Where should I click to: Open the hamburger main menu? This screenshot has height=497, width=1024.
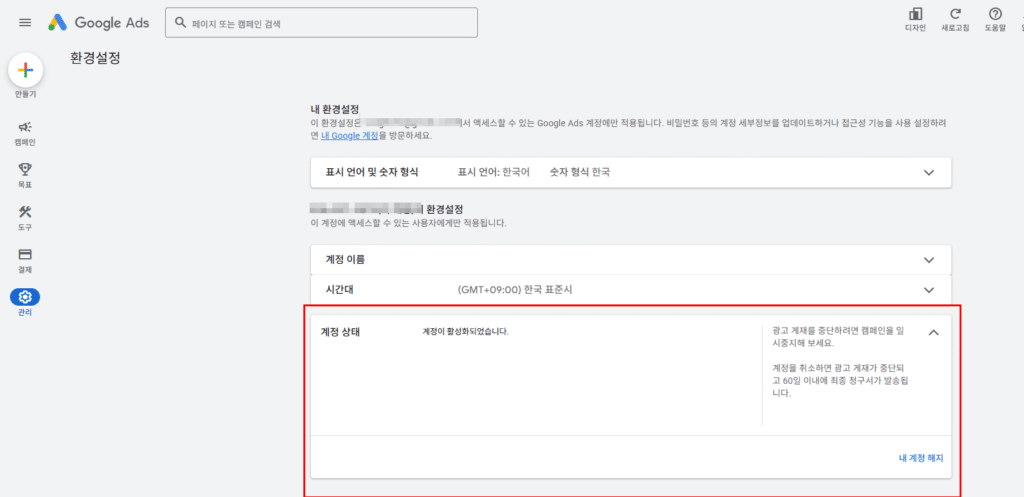click(25, 22)
